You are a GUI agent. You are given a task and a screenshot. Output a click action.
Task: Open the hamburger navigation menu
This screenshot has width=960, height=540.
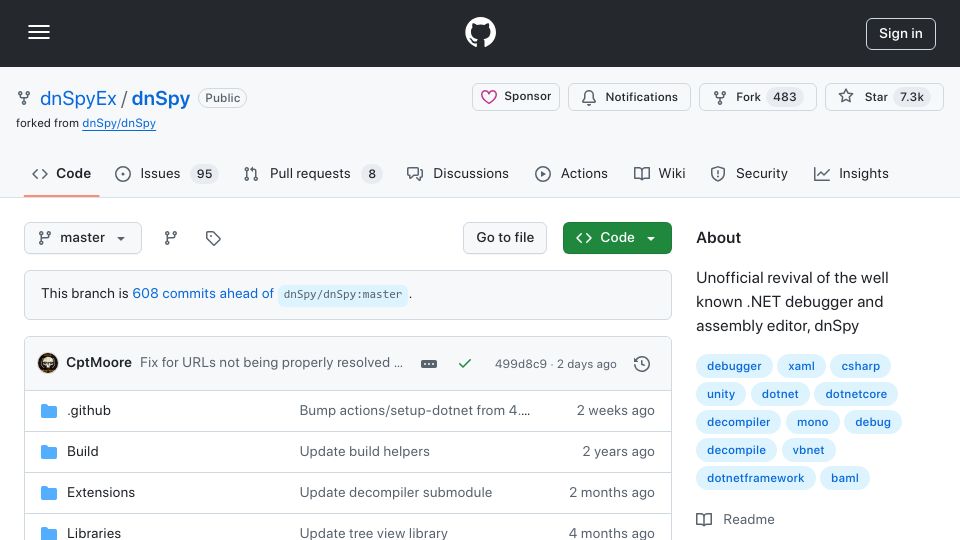click(39, 32)
